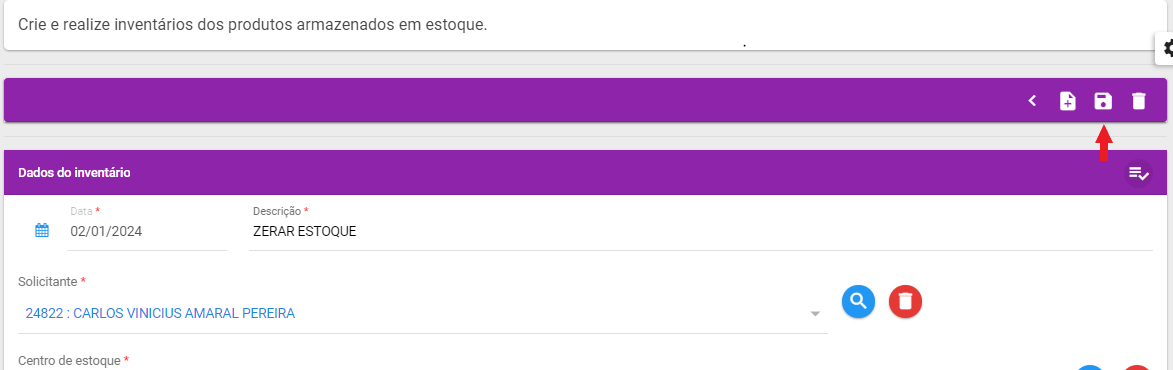Search Solicitante with the blue magnifier button
The image size is (1173, 370).
coord(859,301)
